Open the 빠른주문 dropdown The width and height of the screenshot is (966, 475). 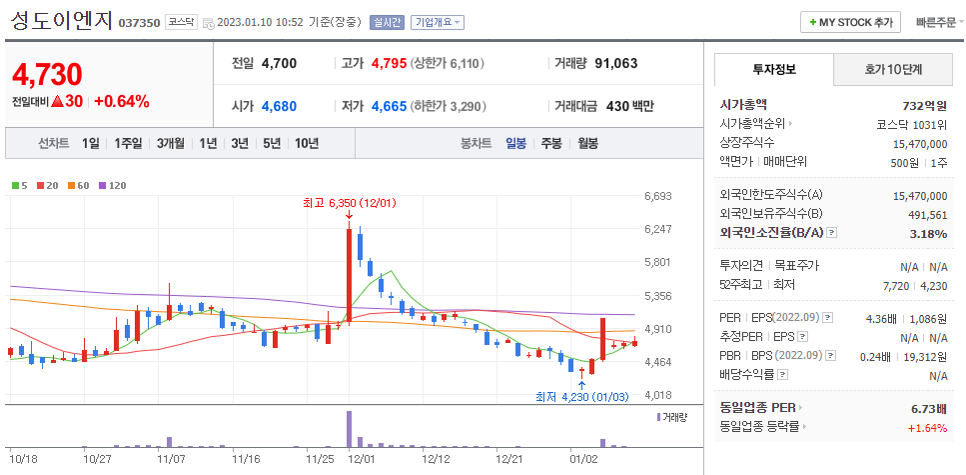point(940,23)
